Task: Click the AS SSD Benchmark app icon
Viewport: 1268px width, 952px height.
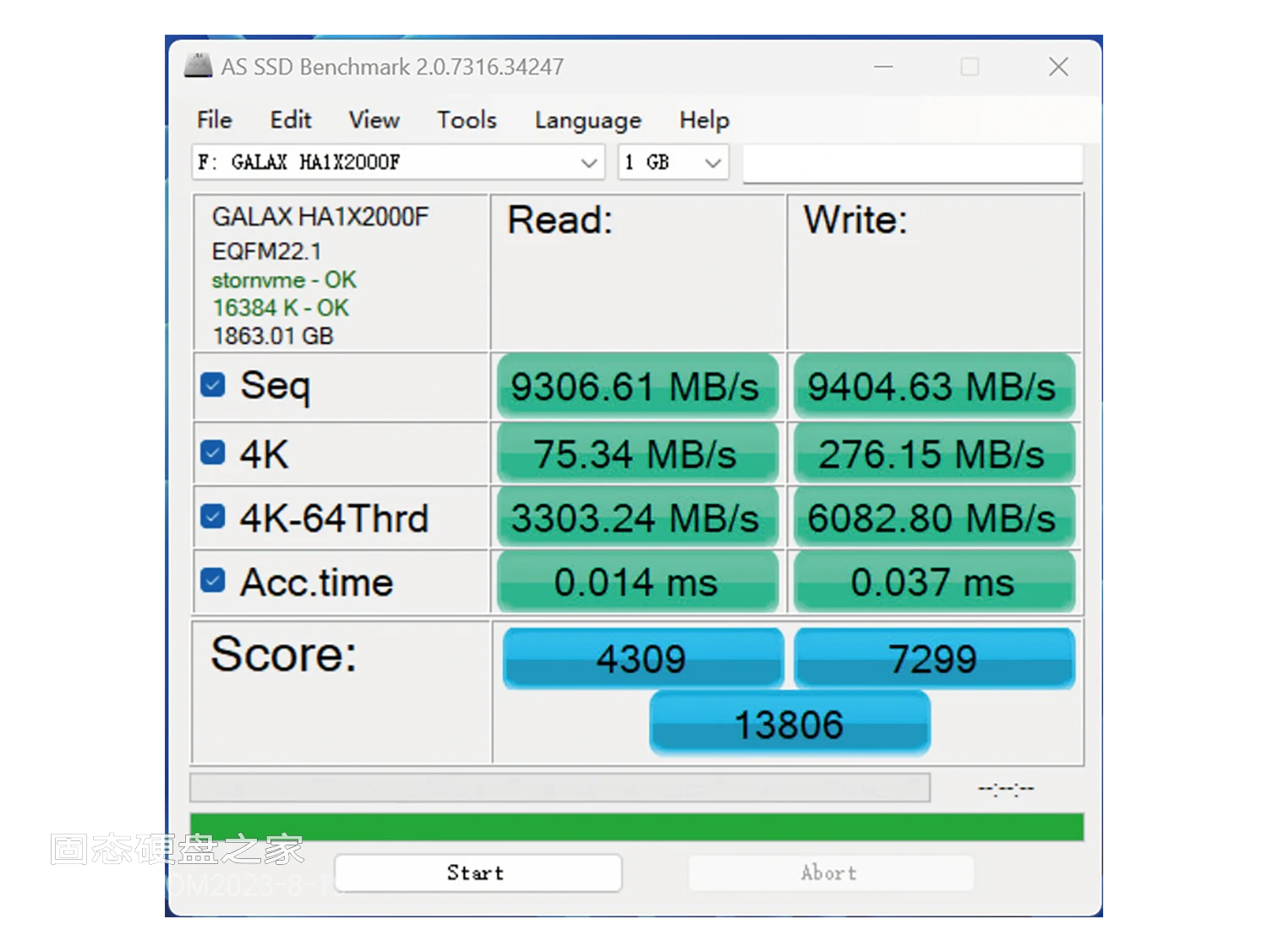Action: 198,66
